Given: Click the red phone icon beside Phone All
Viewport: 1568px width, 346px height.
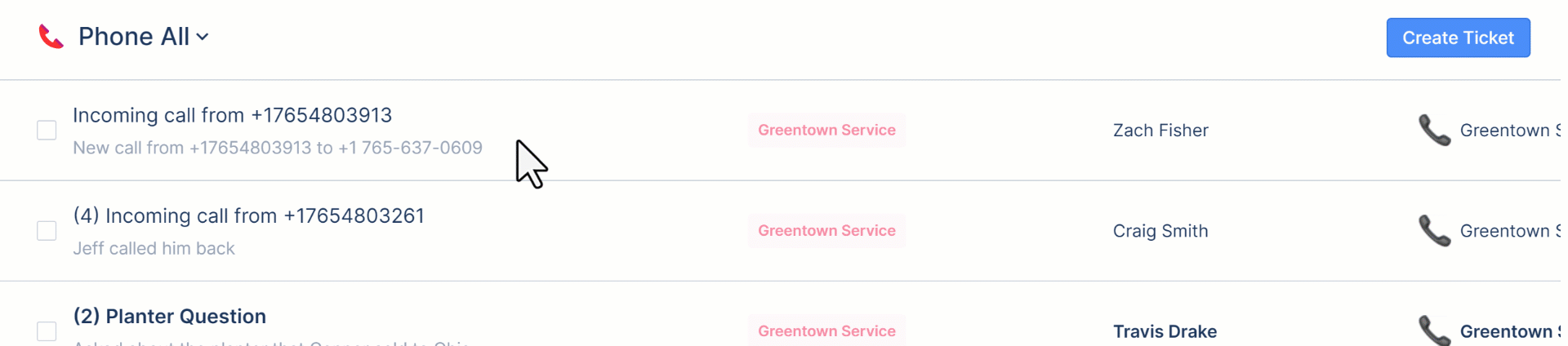Looking at the screenshot, I should point(51,37).
